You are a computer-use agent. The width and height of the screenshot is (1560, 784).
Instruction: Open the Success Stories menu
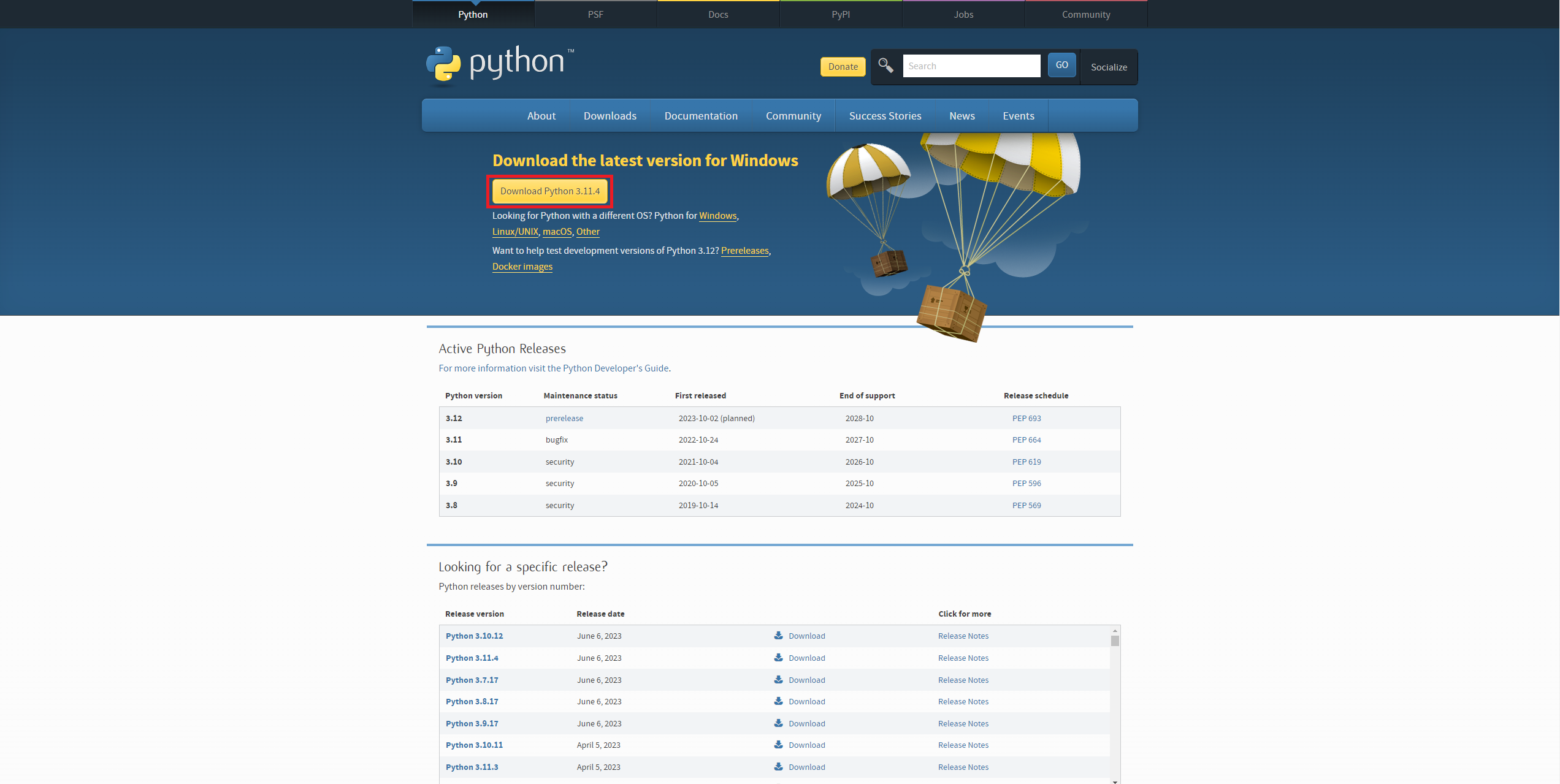point(885,116)
